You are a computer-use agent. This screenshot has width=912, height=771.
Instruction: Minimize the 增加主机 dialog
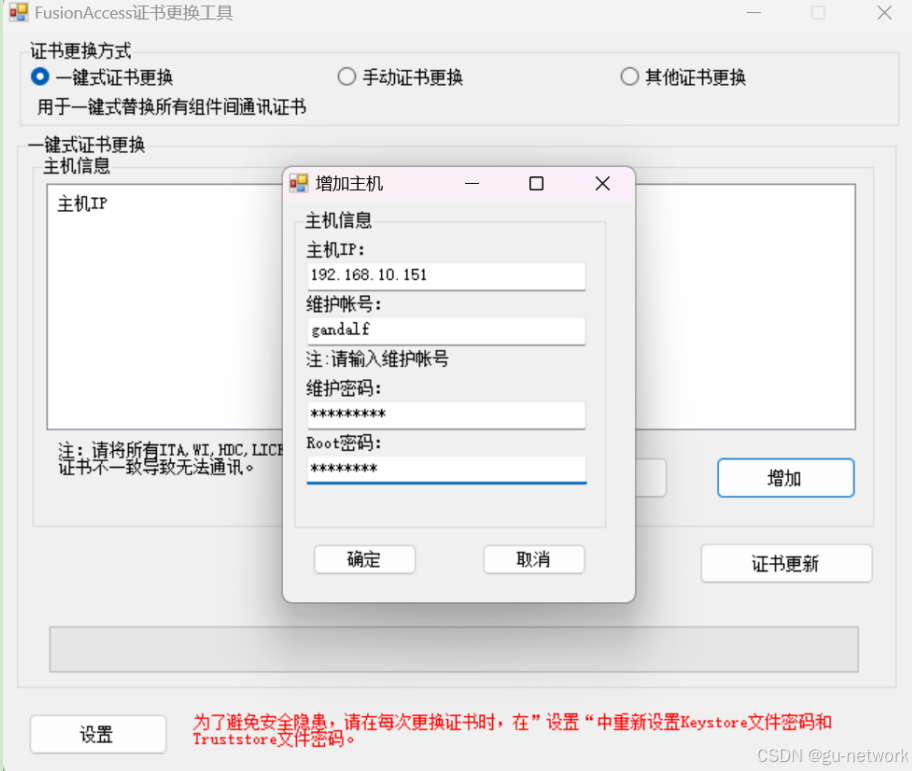(x=472, y=184)
